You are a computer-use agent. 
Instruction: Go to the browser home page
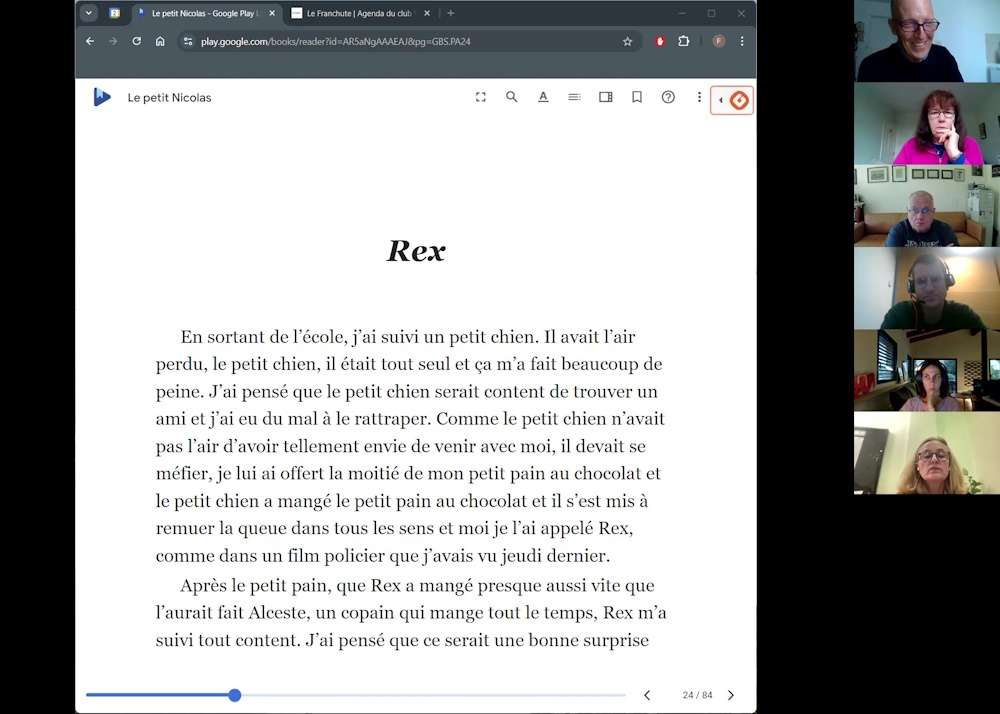click(160, 41)
